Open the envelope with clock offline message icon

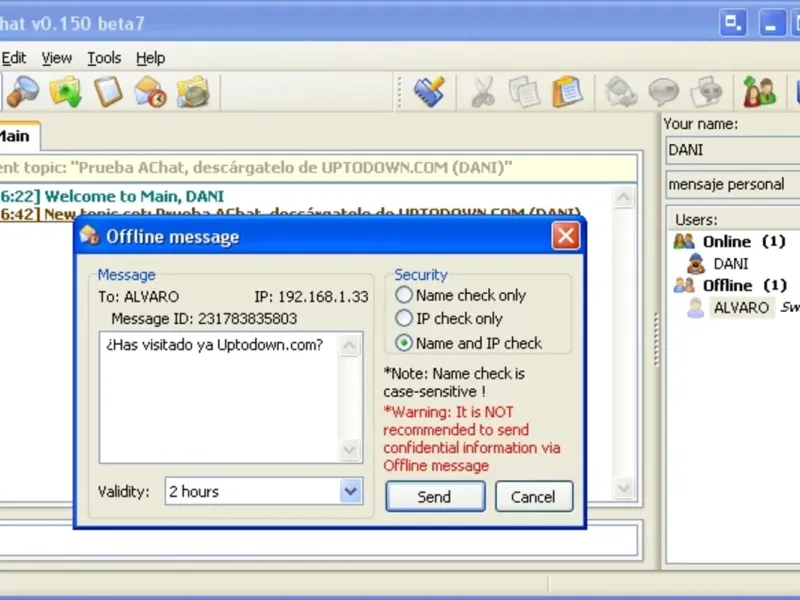150,92
